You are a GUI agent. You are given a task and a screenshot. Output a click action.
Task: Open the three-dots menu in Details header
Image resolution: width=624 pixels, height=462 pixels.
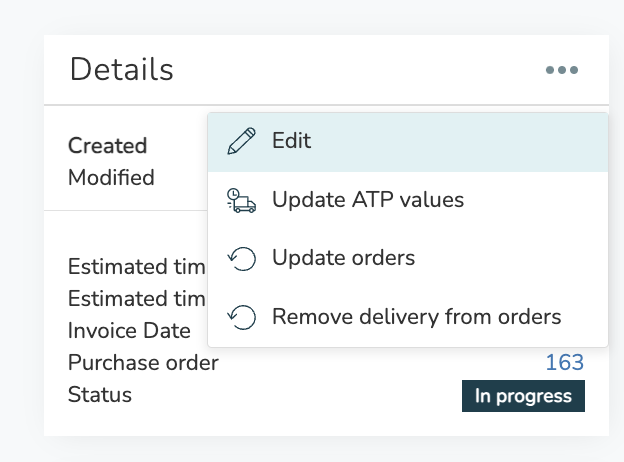(x=562, y=70)
